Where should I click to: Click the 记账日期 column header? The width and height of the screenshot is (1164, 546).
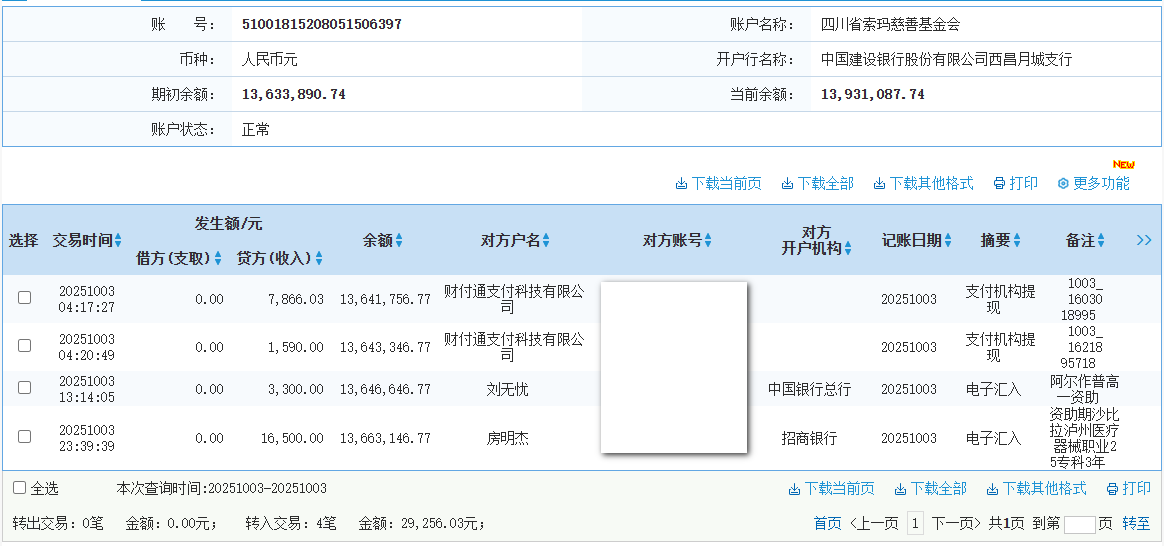click(x=911, y=240)
